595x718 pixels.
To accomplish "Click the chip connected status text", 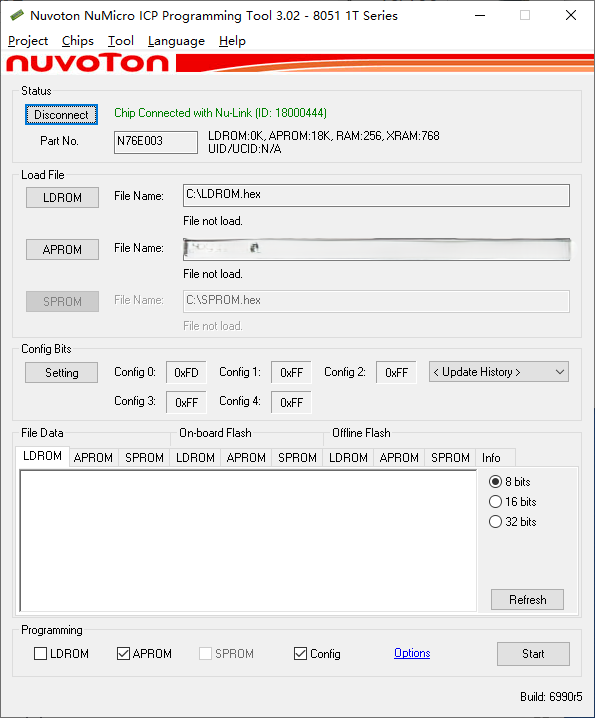I will click(x=220, y=113).
